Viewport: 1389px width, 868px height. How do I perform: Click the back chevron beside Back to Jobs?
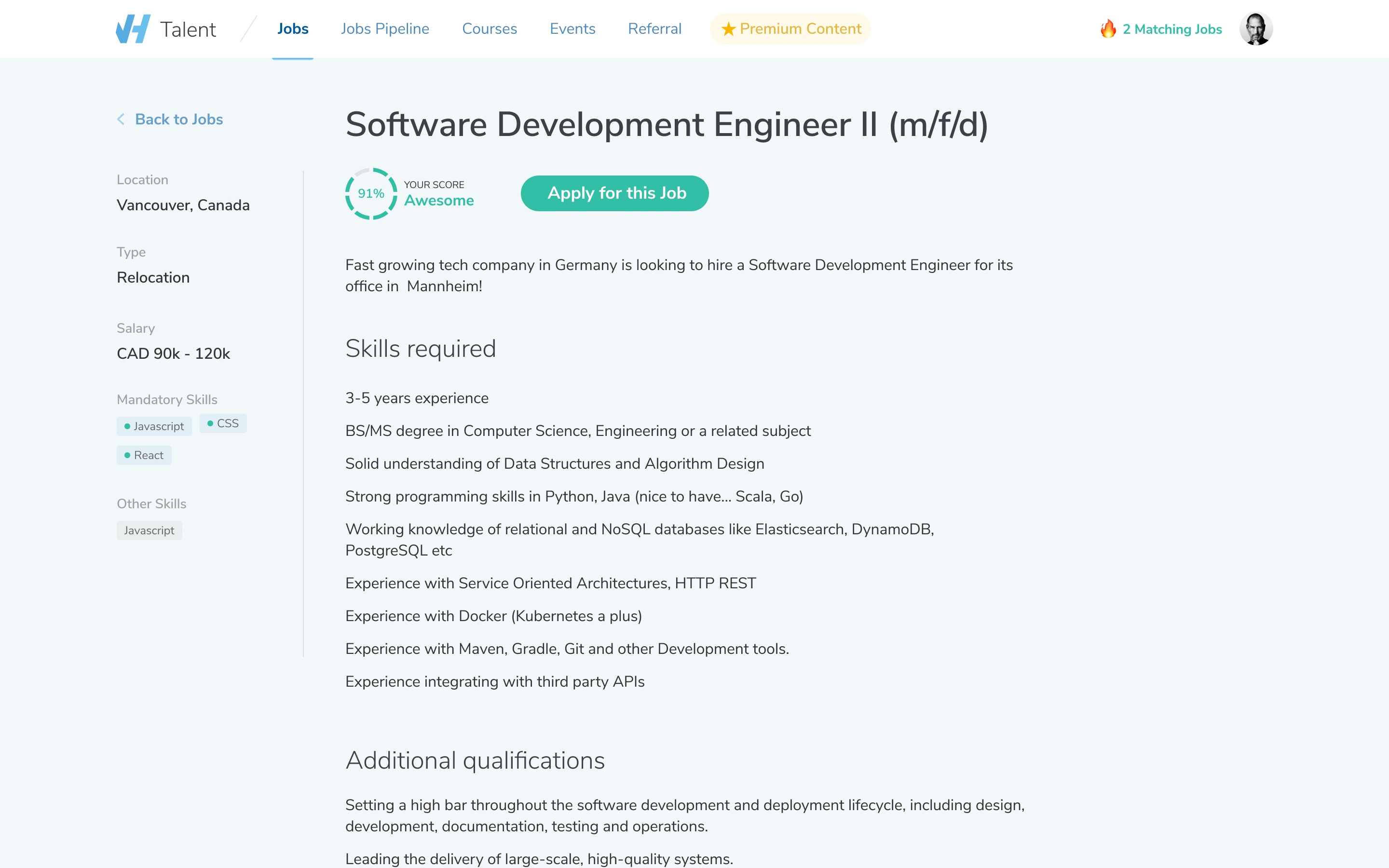pos(121,119)
